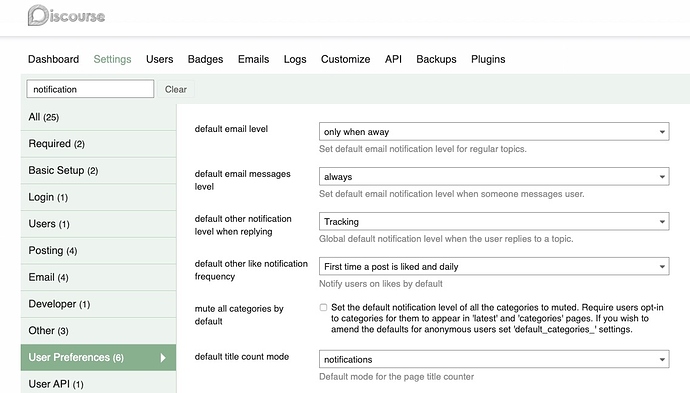Toggle mute all categories by default checkbox

tap(323, 307)
